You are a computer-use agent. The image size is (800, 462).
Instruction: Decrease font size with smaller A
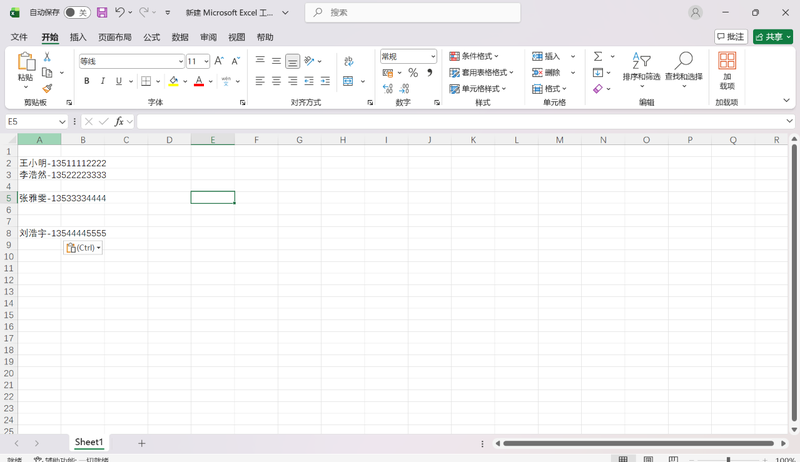(x=235, y=61)
